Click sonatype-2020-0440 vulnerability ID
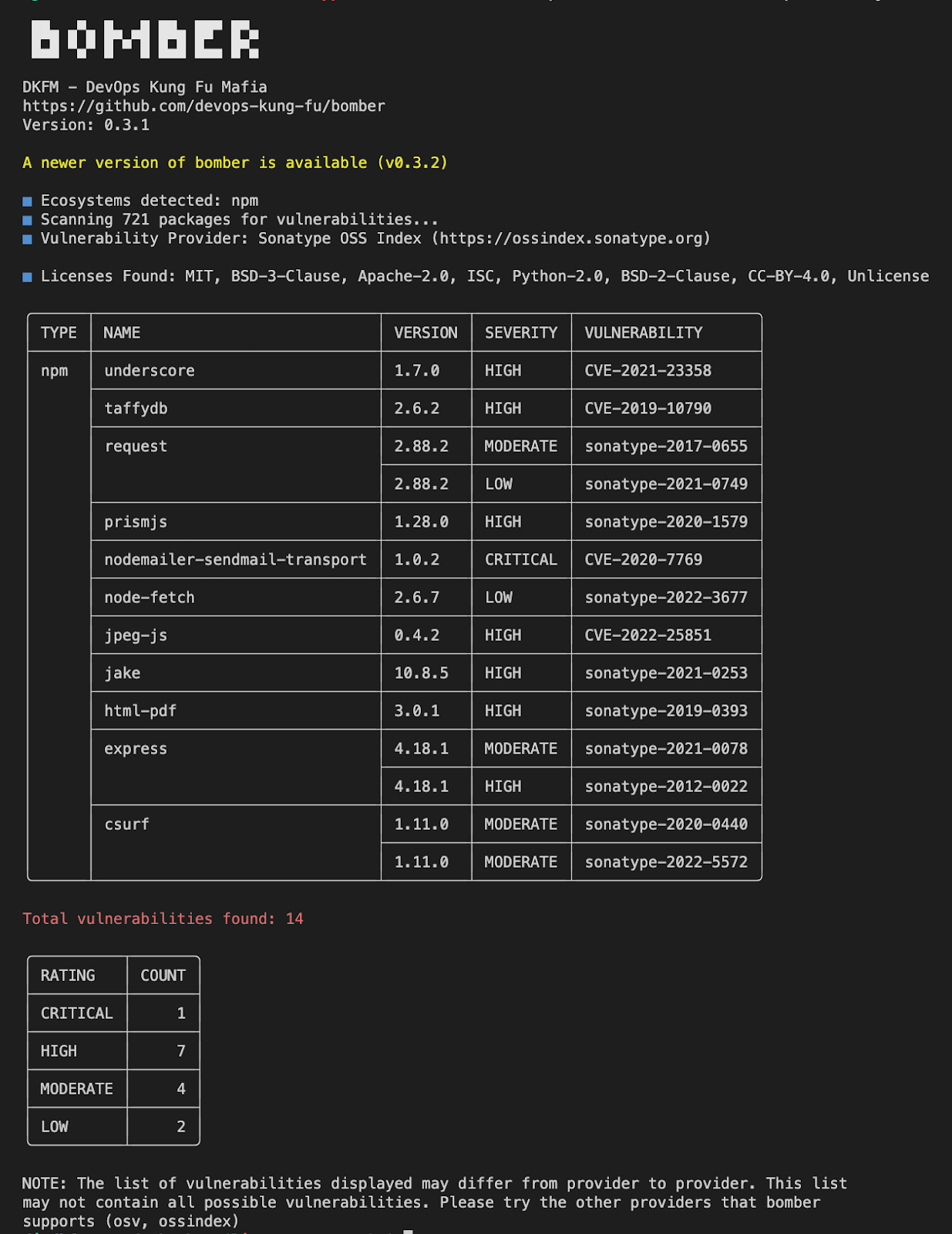 coord(666,824)
